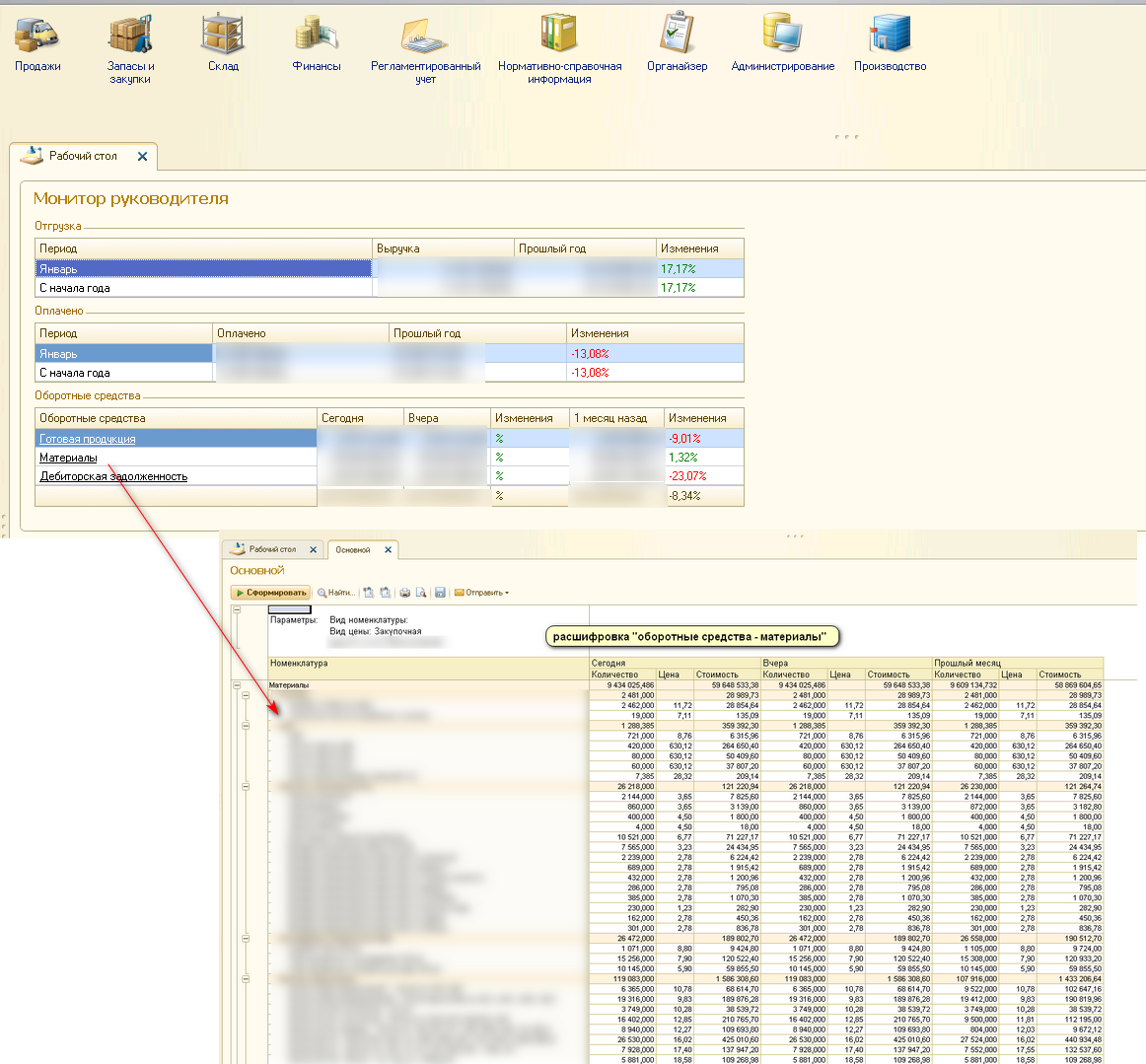Viewport: 1146px width, 1064px height.
Task: Save the report with the floppy disk icon
Action: tap(440, 593)
